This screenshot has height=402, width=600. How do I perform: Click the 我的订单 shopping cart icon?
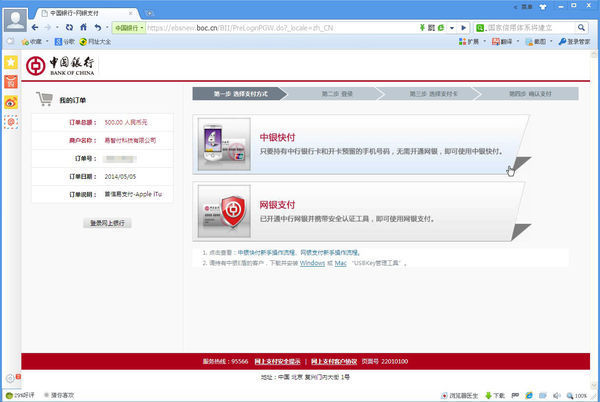pyautogui.click(x=44, y=99)
